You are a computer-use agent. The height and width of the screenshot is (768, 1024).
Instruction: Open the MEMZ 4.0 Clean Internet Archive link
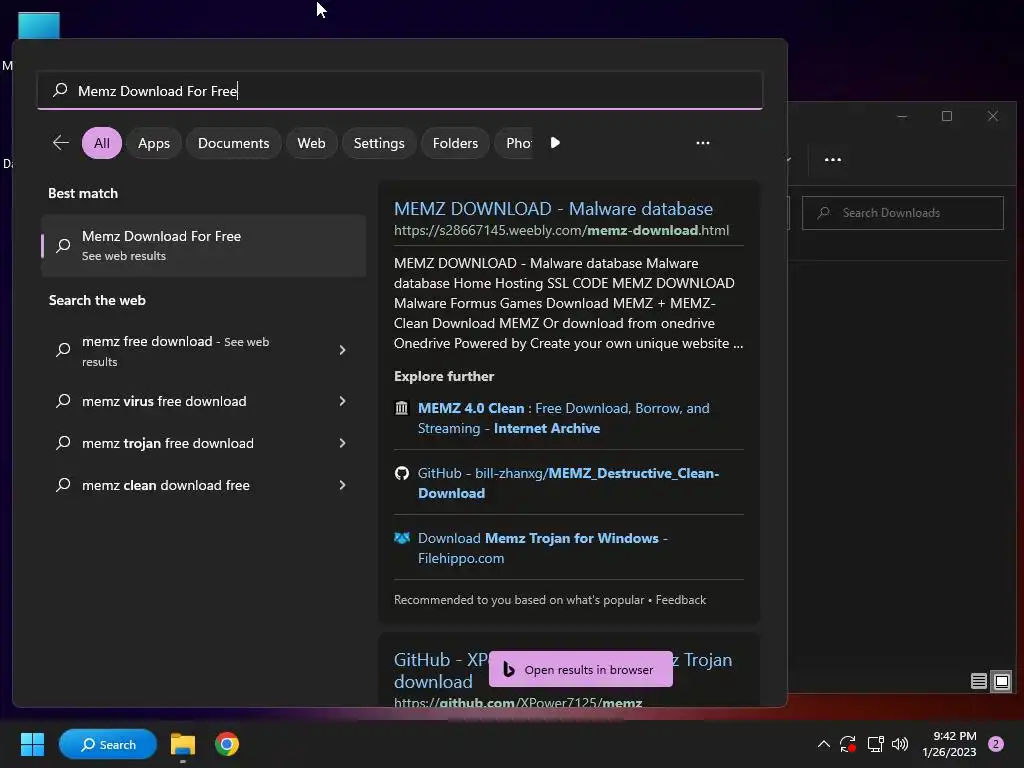(x=564, y=418)
